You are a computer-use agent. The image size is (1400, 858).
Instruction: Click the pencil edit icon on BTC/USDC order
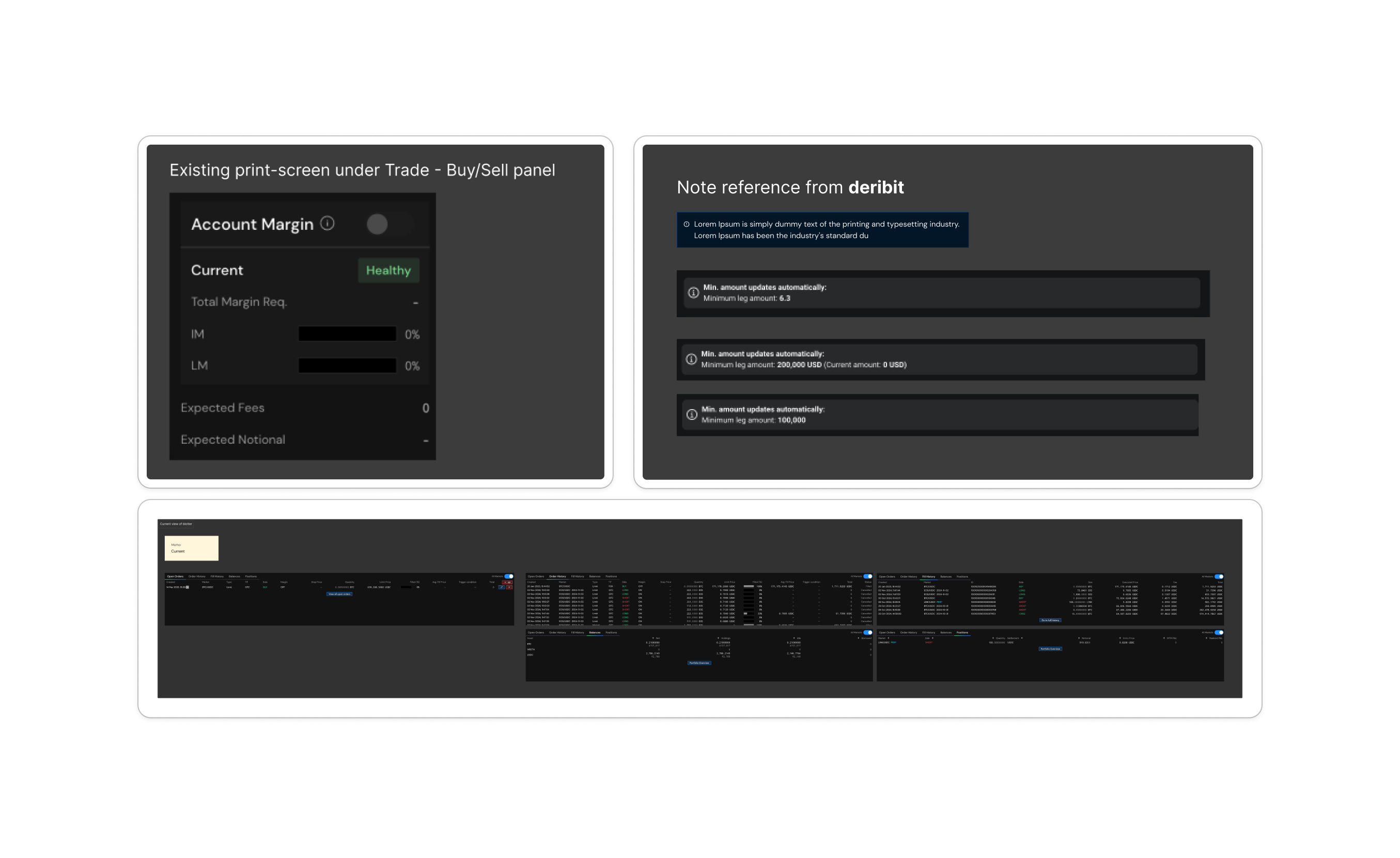click(501, 587)
